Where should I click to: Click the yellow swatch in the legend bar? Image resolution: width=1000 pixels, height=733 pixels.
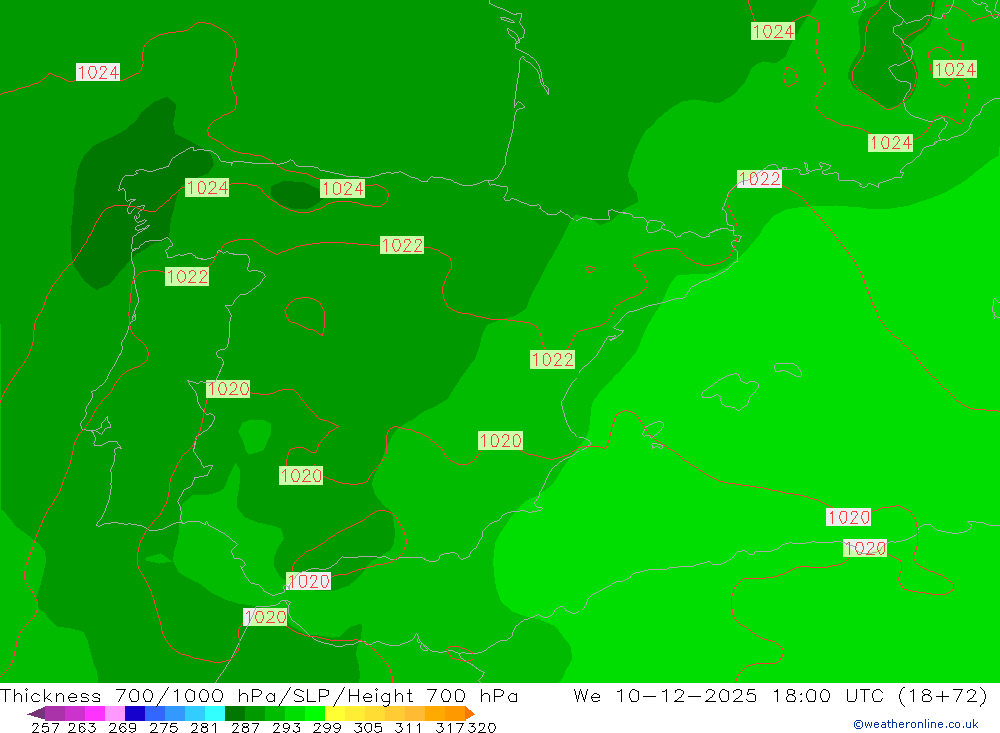335,713
